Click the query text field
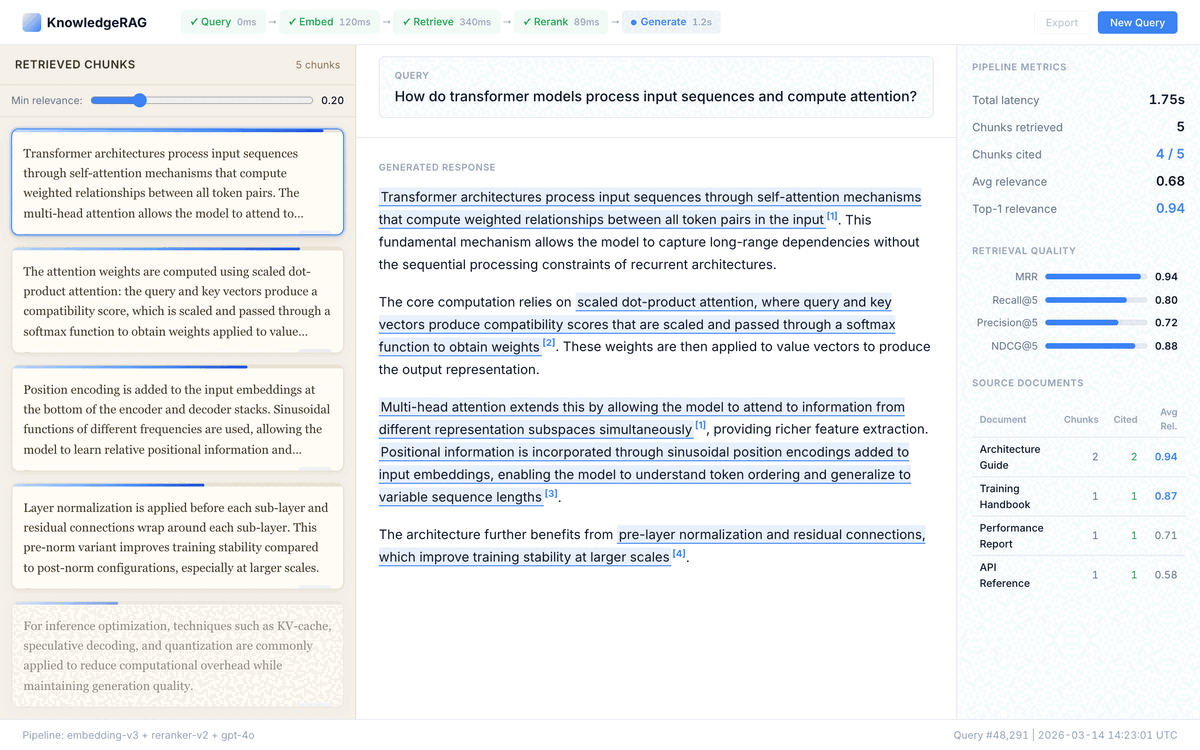The image size is (1200, 750). click(x=655, y=97)
